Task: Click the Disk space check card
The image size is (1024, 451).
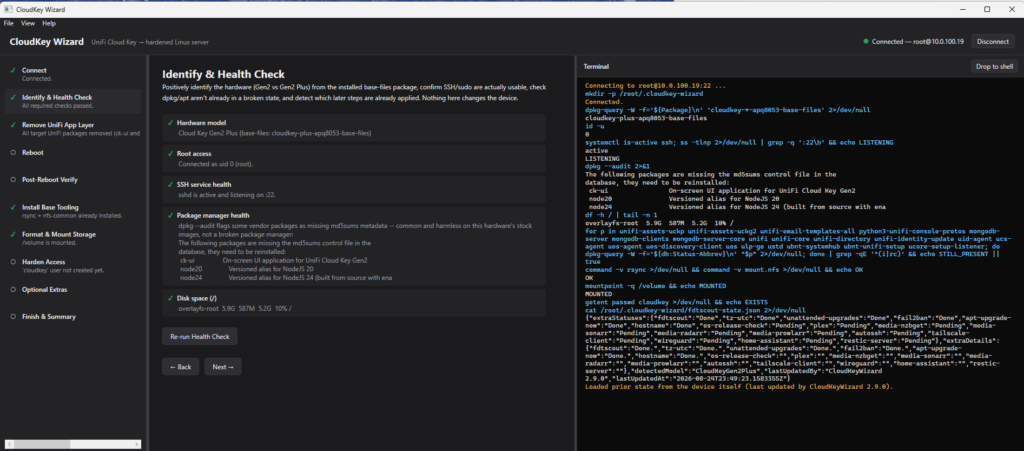Action: coord(354,303)
